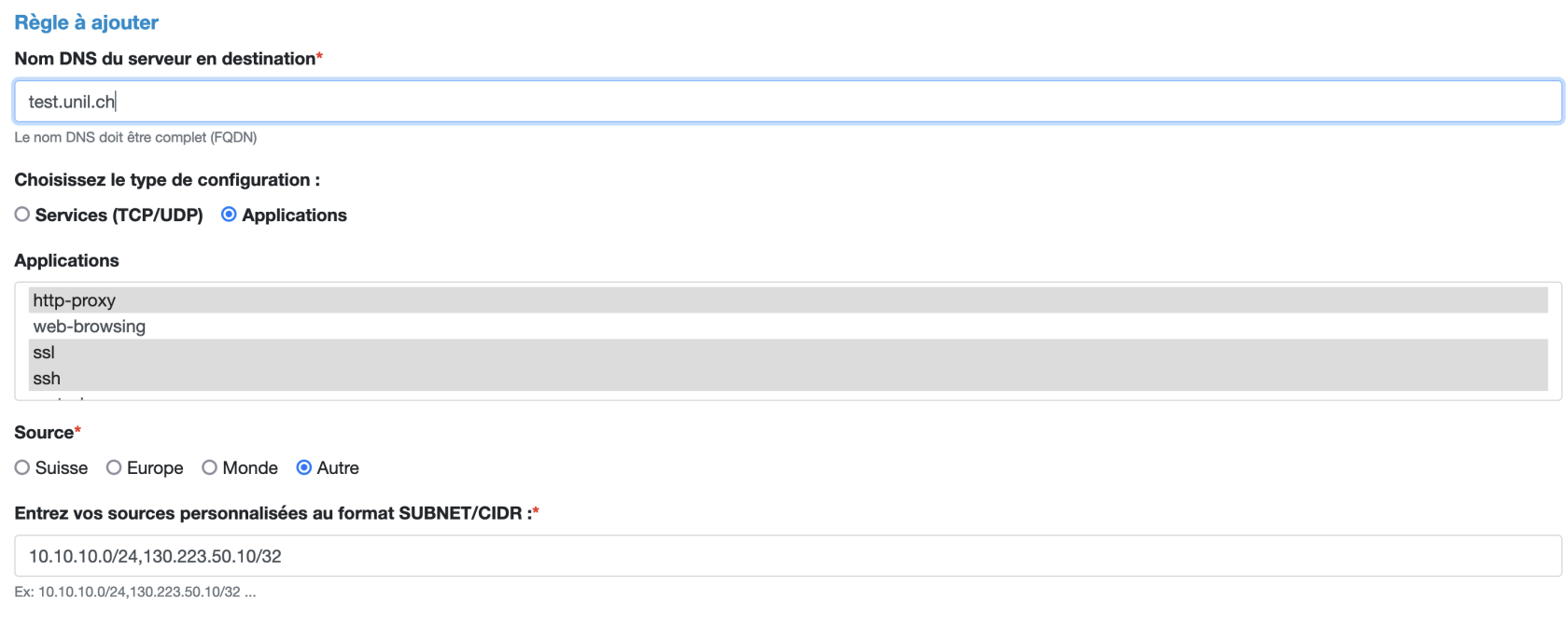The height and width of the screenshot is (626, 1568).
Task: Click the "Ex:" example text below the CIDR field
Action: point(134,591)
